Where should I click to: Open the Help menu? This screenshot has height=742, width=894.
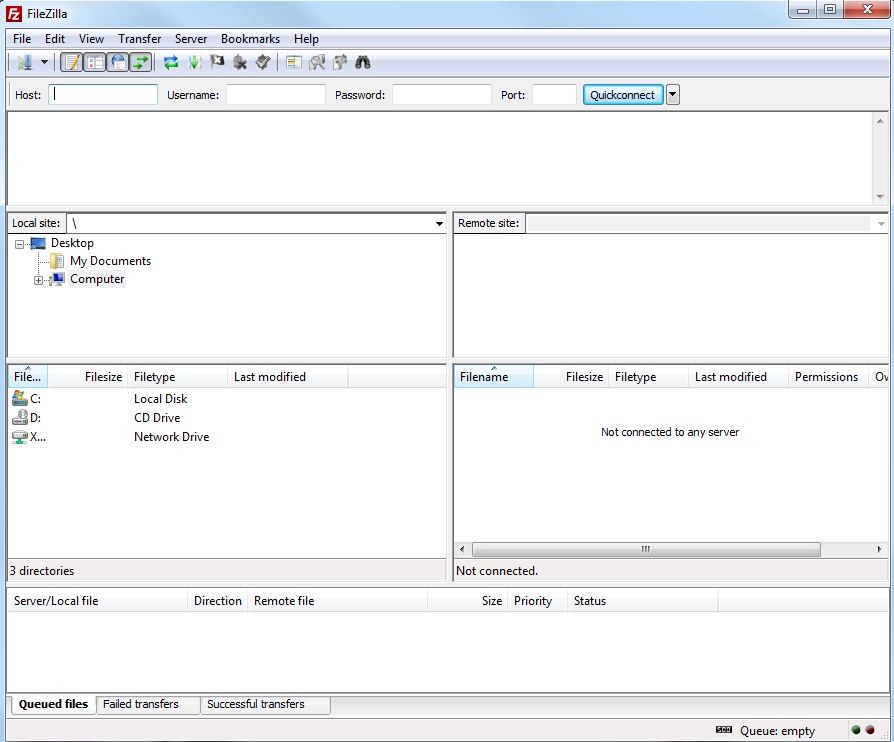click(x=306, y=39)
